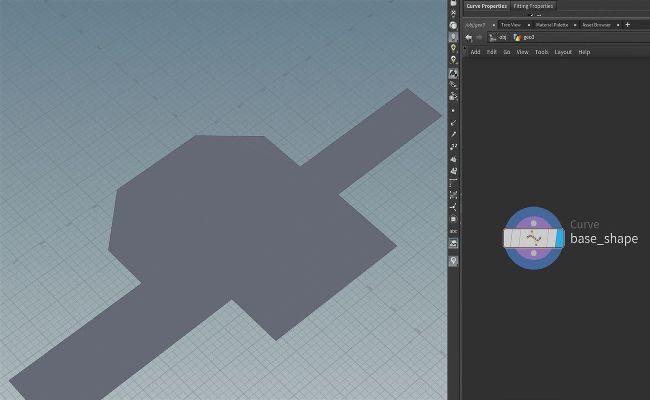650x400 pixels.
Task: Open the Tools menu in network editor
Action: [541, 52]
